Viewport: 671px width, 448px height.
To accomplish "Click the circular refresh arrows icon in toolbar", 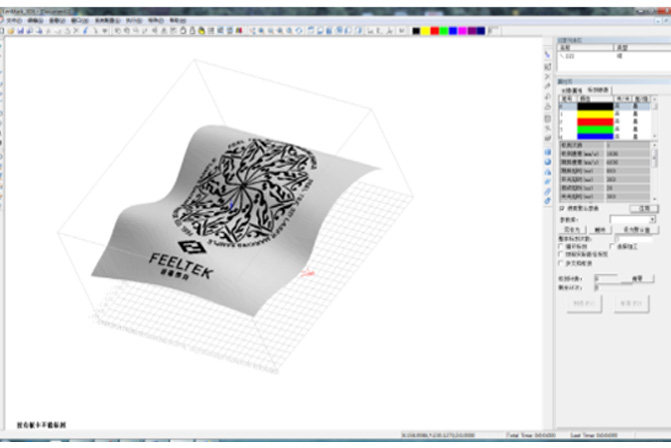I will coord(299,31).
